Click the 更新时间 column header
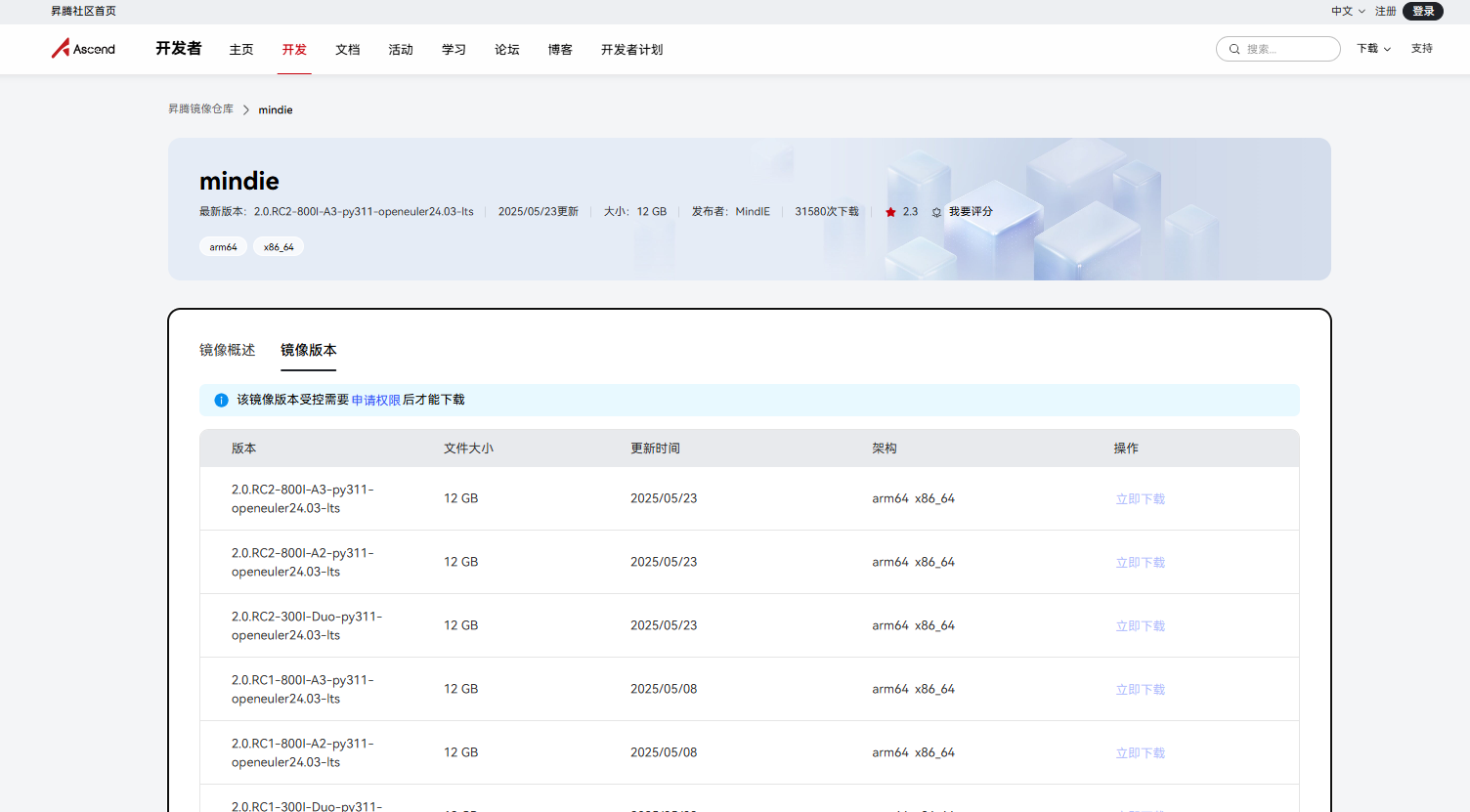Image resolution: width=1470 pixels, height=812 pixels. pos(655,449)
